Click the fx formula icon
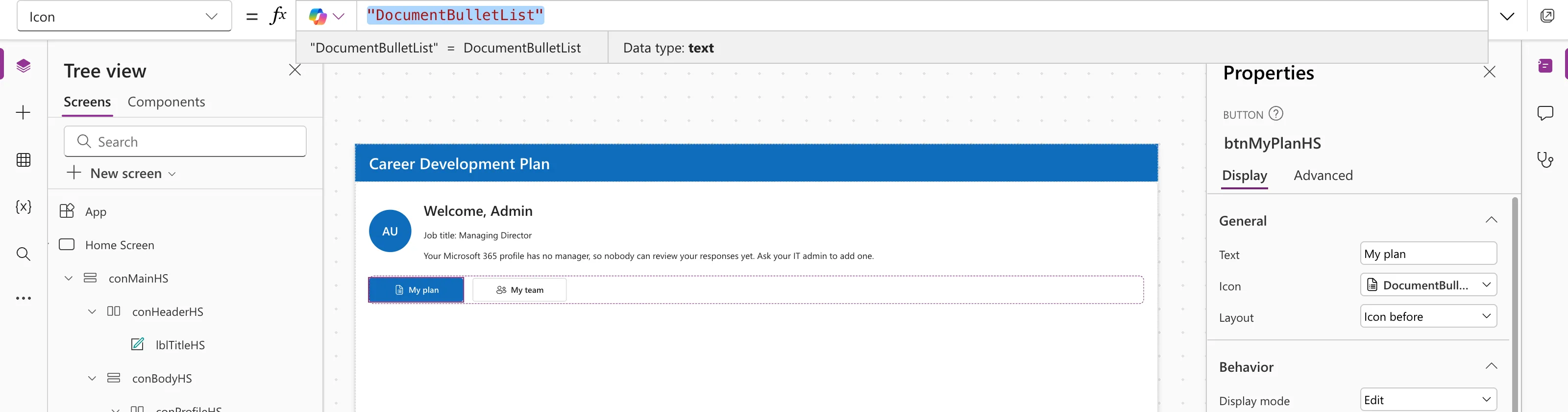Viewport: 1568px width, 412px height. 277,16
